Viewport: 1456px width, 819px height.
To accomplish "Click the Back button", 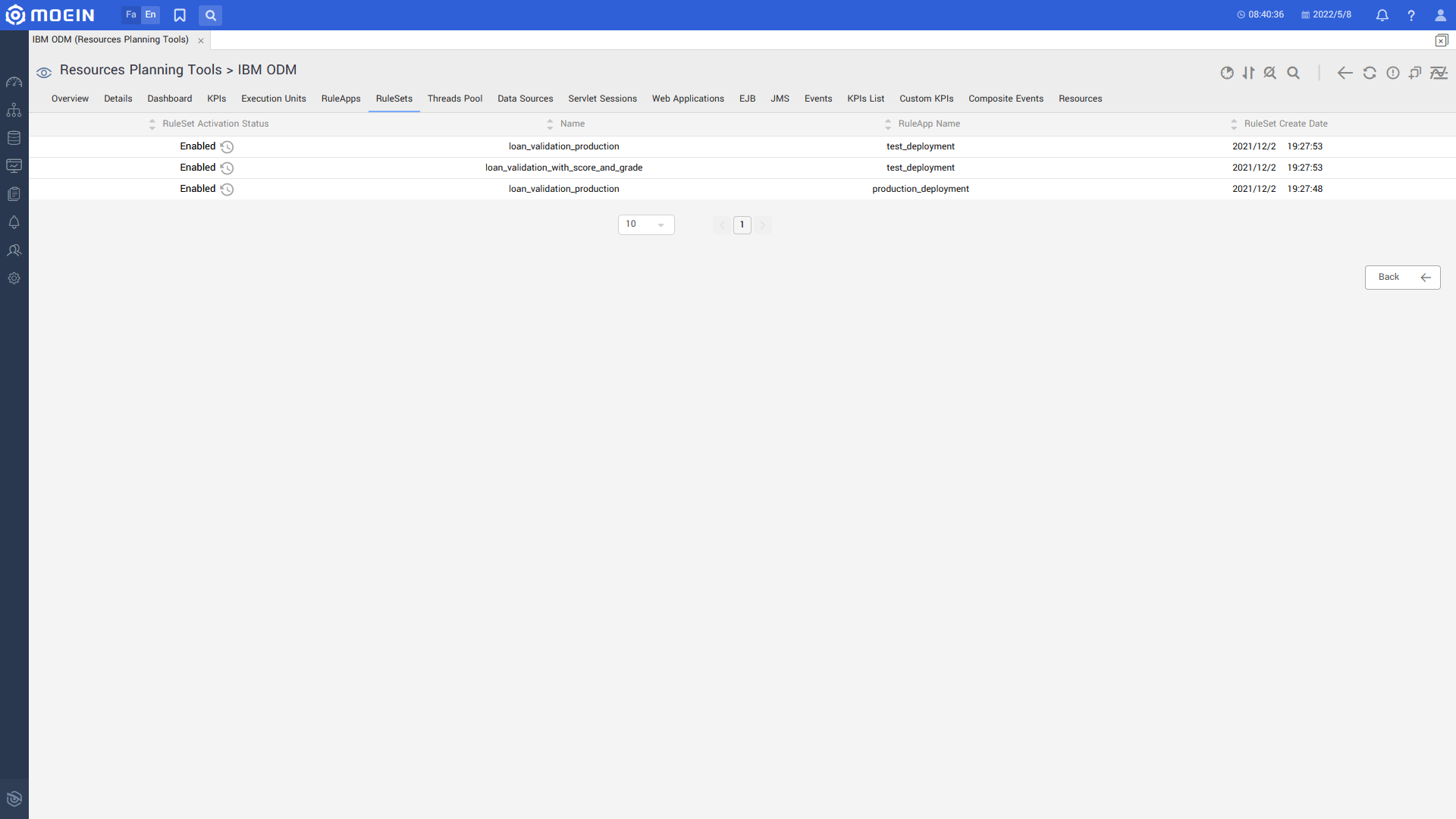I will click(1403, 278).
